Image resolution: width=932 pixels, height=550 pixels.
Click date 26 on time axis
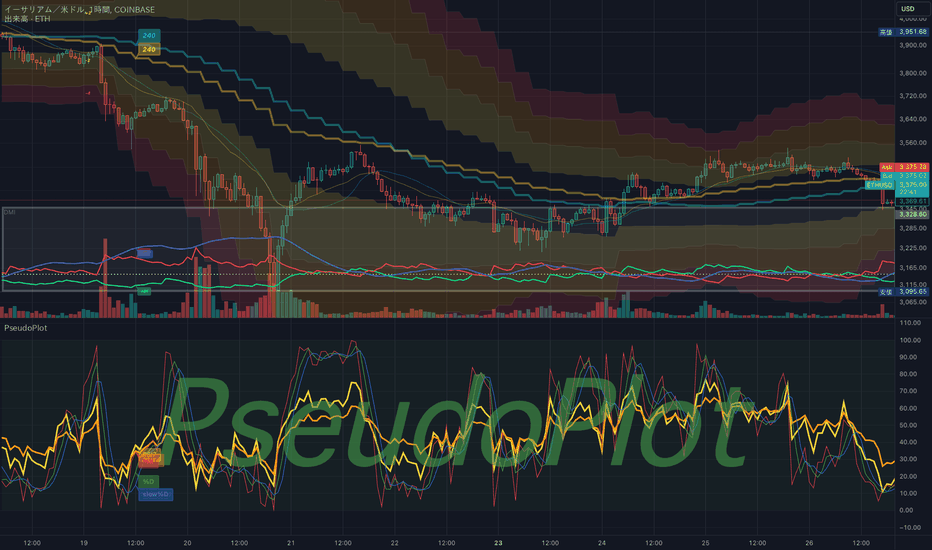point(809,543)
